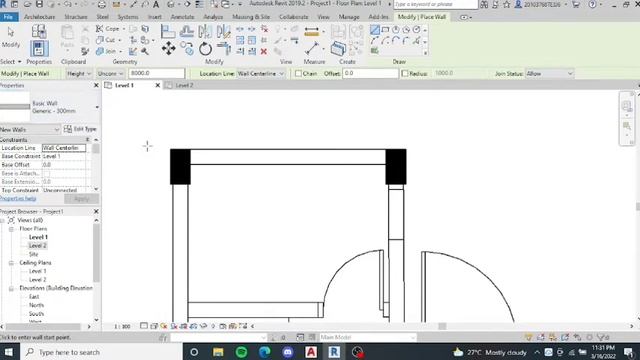Click the Type Properties icon above Properties
This screenshot has width=640, height=360.
point(39,31)
